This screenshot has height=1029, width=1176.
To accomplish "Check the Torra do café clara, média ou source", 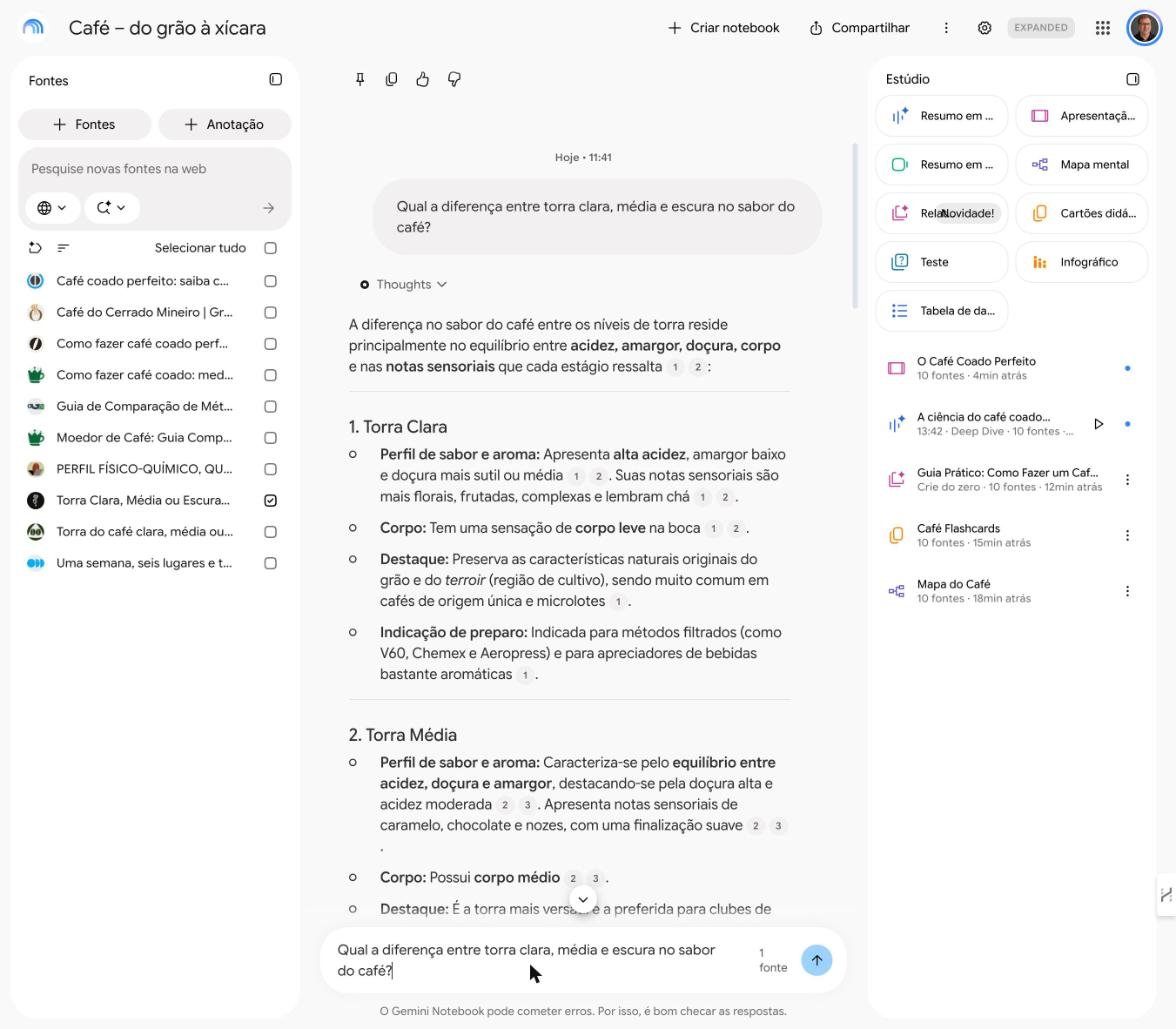I will tap(271, 532).
